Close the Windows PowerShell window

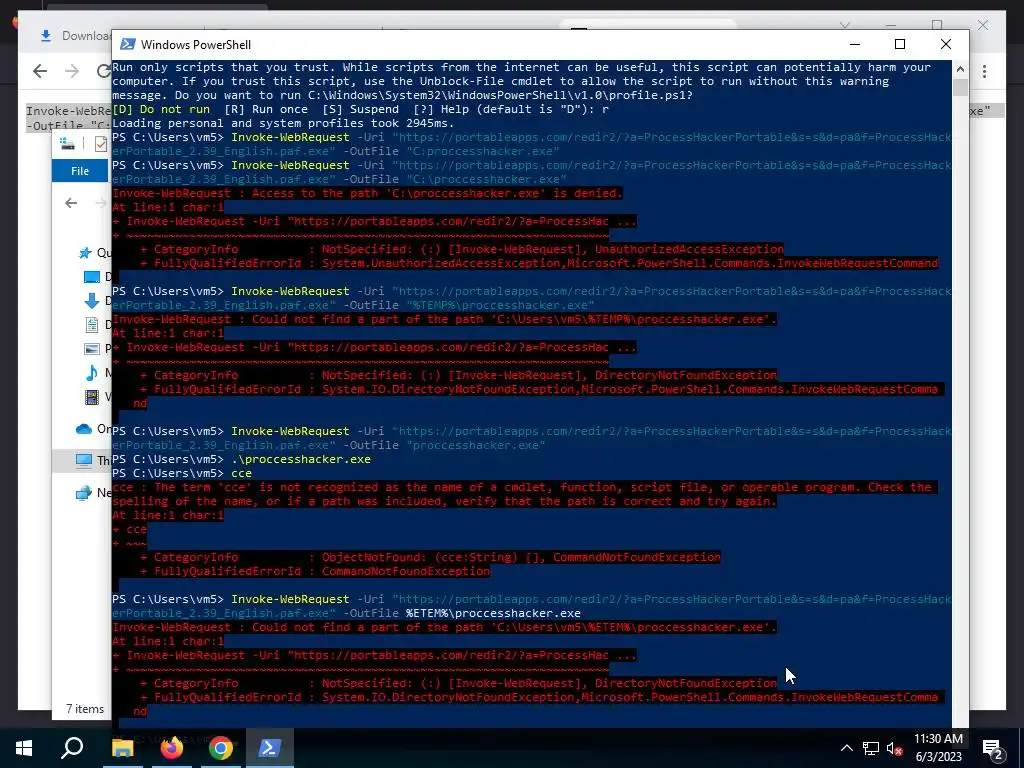click(x=946, y=44)
